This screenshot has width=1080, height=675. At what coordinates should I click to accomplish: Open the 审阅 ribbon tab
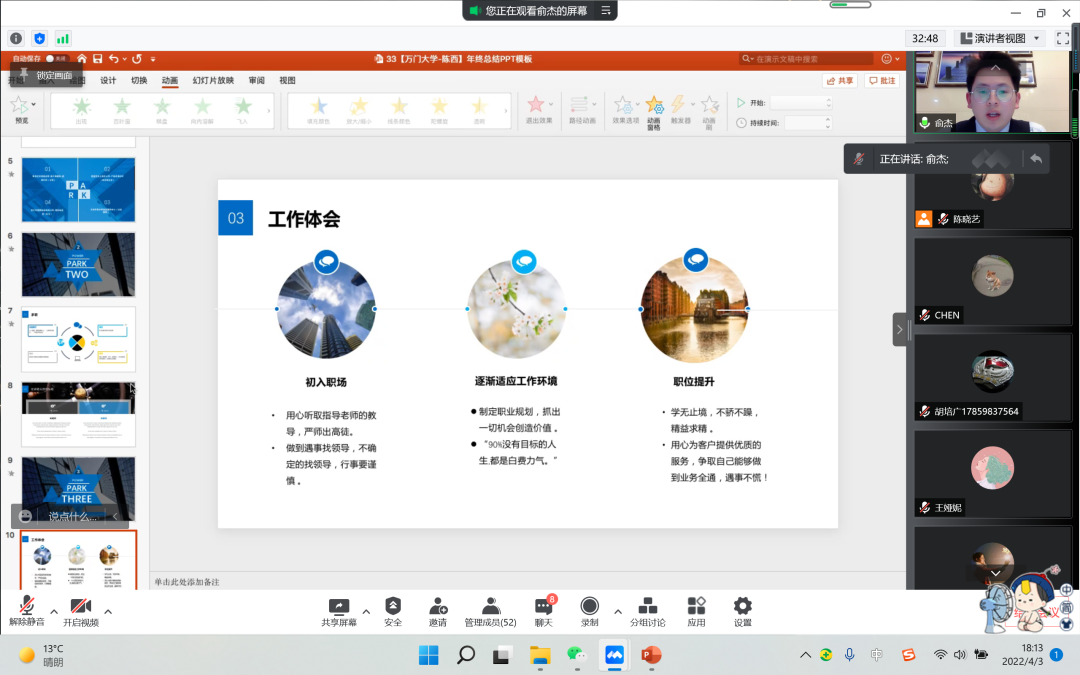pyautogui.click(x=257, y=80)
